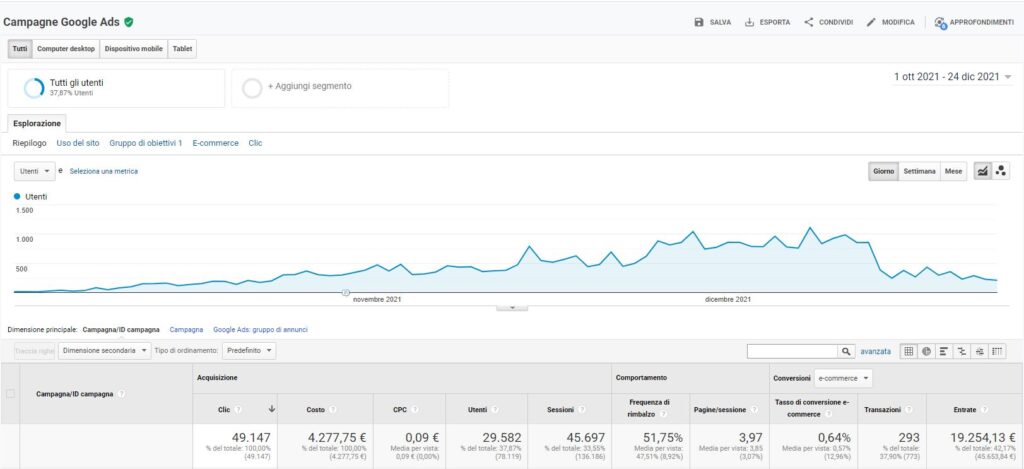This screenshot has height=469, width=1024.
Task: Click Aggiungi segmento to add segment
Action: [x=309, y=86]
